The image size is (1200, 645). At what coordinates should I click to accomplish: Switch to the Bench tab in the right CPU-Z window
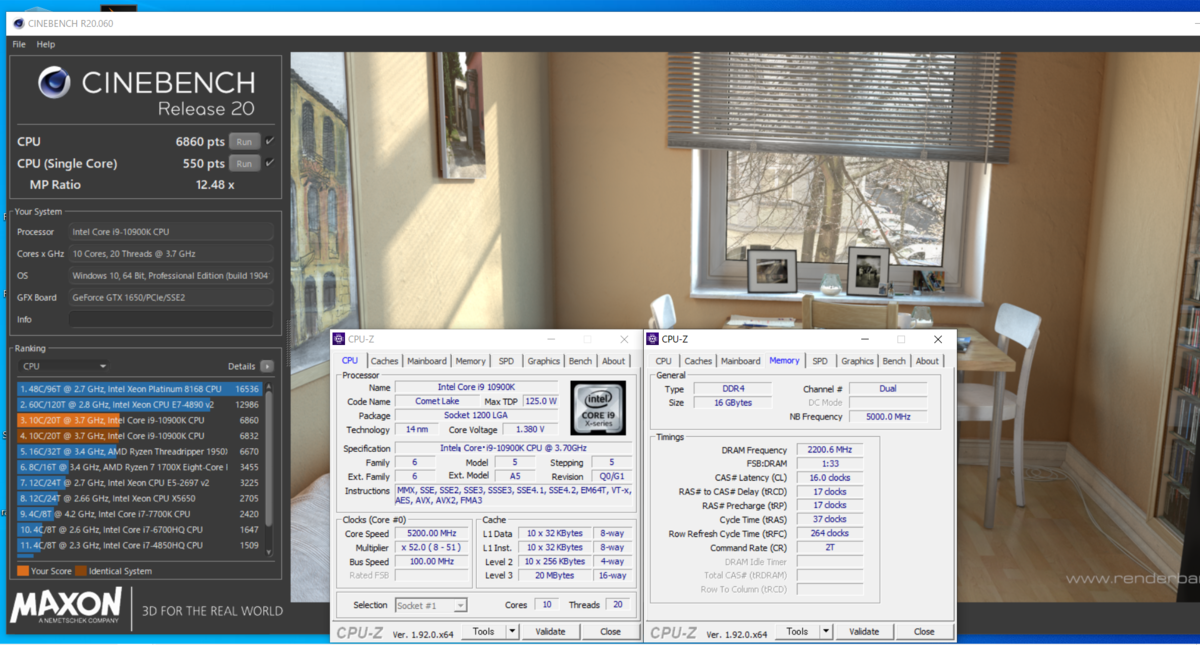pyautogui.click(x=894, y=361)
